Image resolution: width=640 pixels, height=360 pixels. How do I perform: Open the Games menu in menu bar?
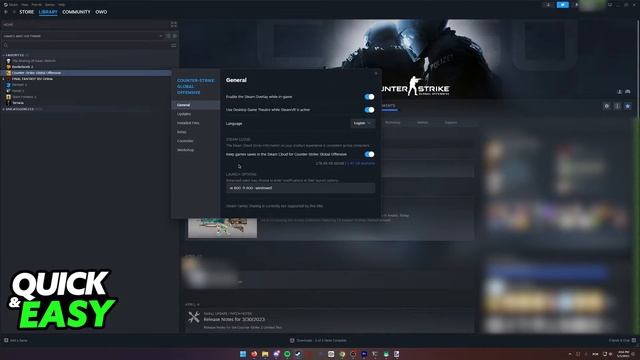coord(50,4)
